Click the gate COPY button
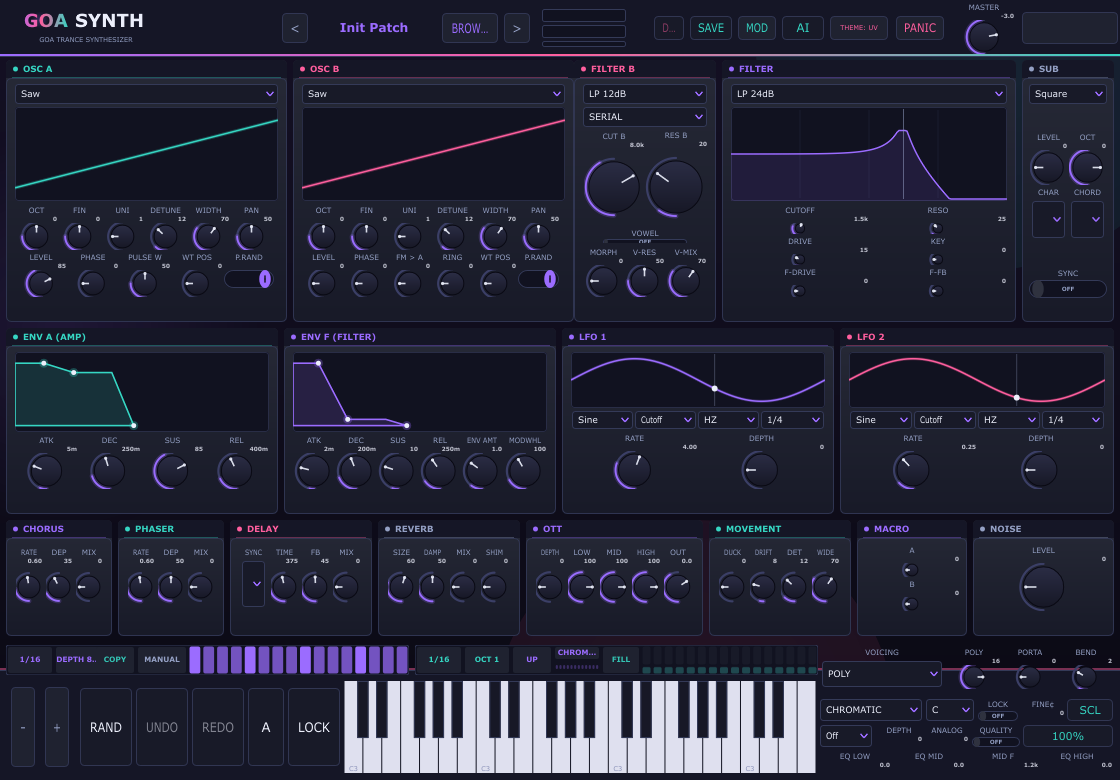The image size is (1120, 780). [115, 659]
